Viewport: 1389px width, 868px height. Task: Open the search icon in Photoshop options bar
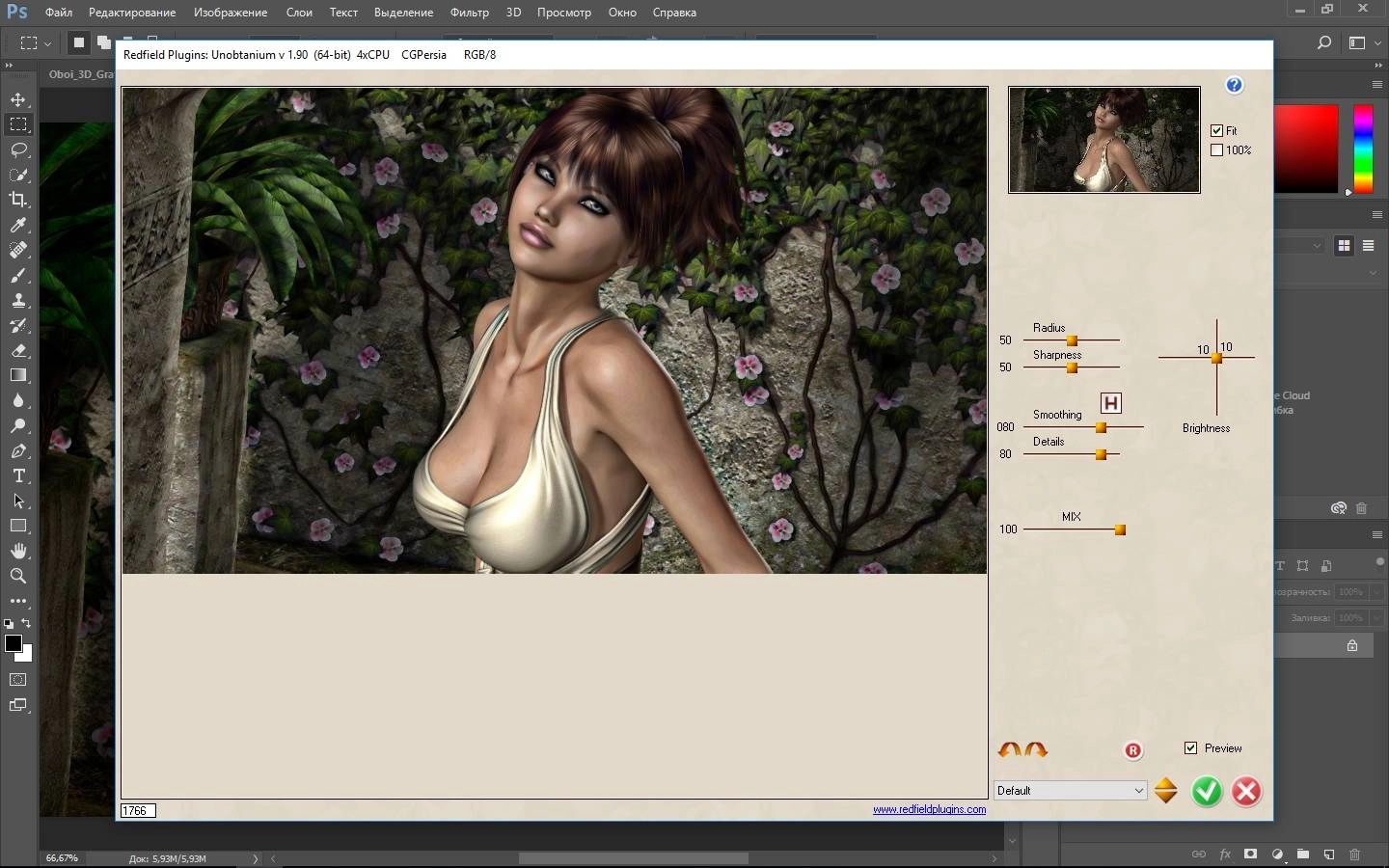pyautogui.click(x=1324, y=42)
